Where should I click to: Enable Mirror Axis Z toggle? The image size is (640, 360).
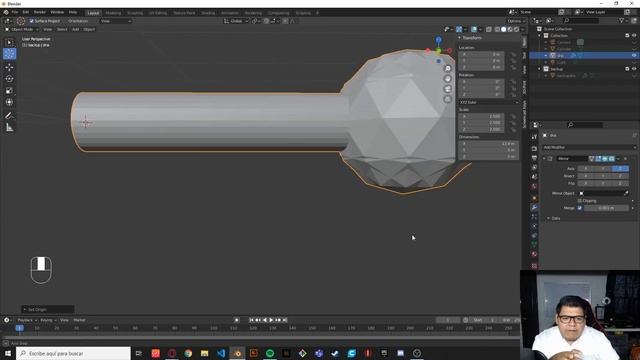pos(620,169)
